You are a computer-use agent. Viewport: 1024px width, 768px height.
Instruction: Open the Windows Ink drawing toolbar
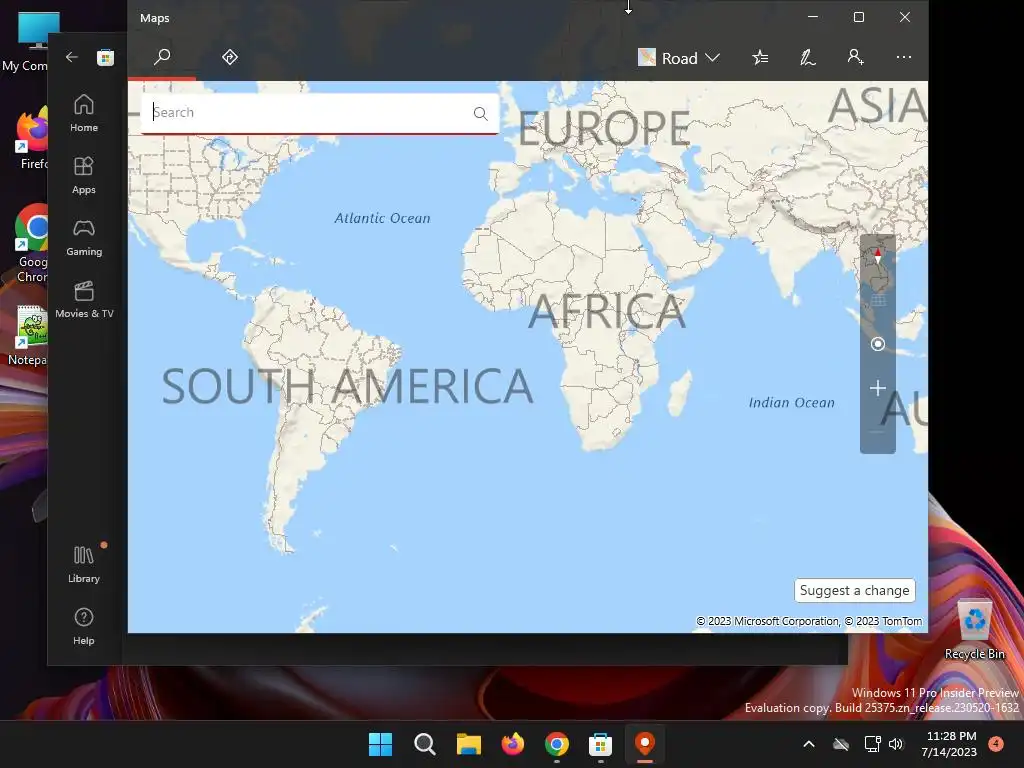808,58
